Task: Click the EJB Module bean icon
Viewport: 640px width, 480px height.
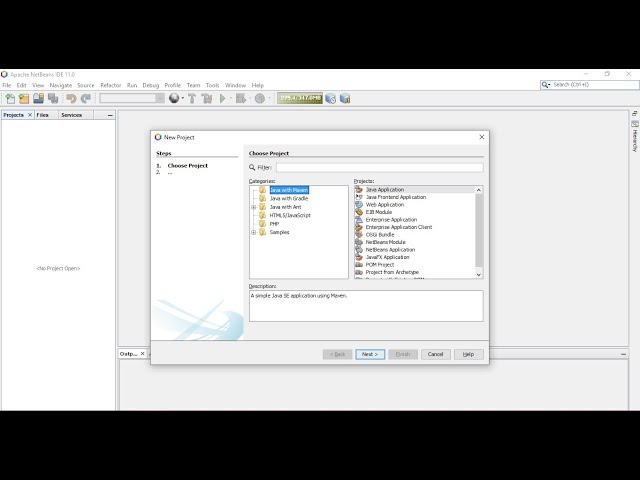Action: 359,212
